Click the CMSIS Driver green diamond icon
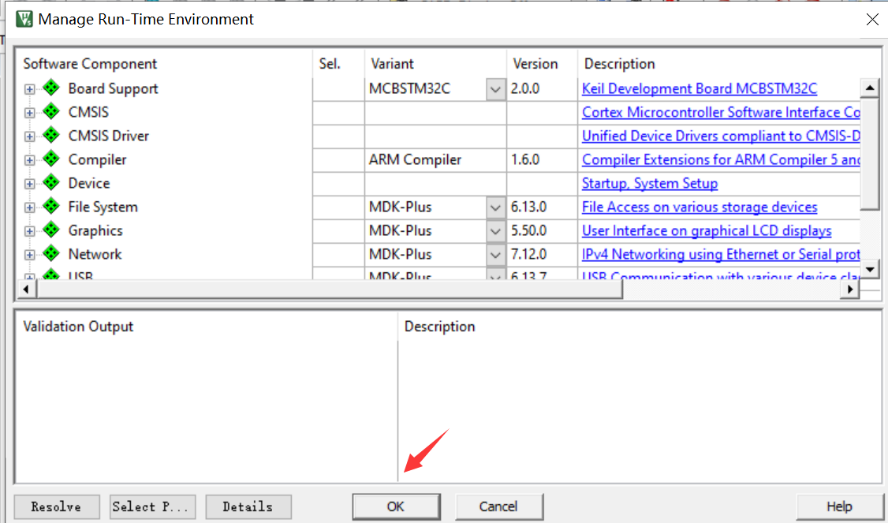888x523 pixels. click(52, 135)
